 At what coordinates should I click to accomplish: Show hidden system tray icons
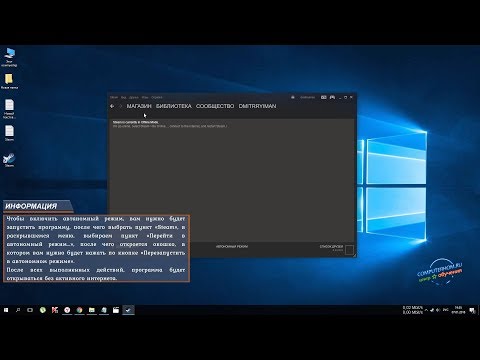(x=426, y=310)
